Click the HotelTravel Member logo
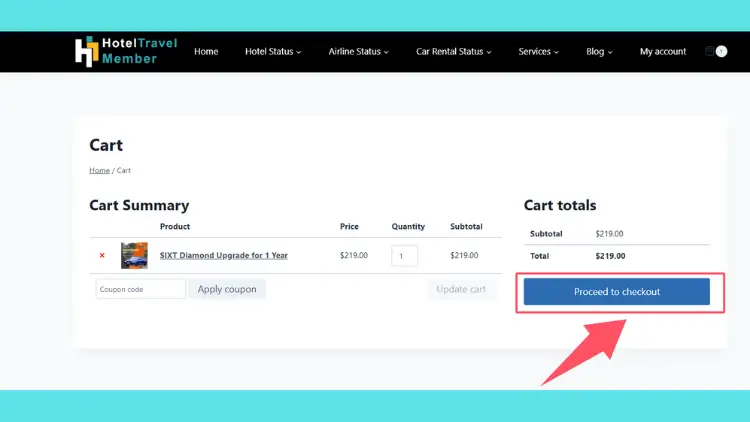The image size is (750, 422). point(126,51)
